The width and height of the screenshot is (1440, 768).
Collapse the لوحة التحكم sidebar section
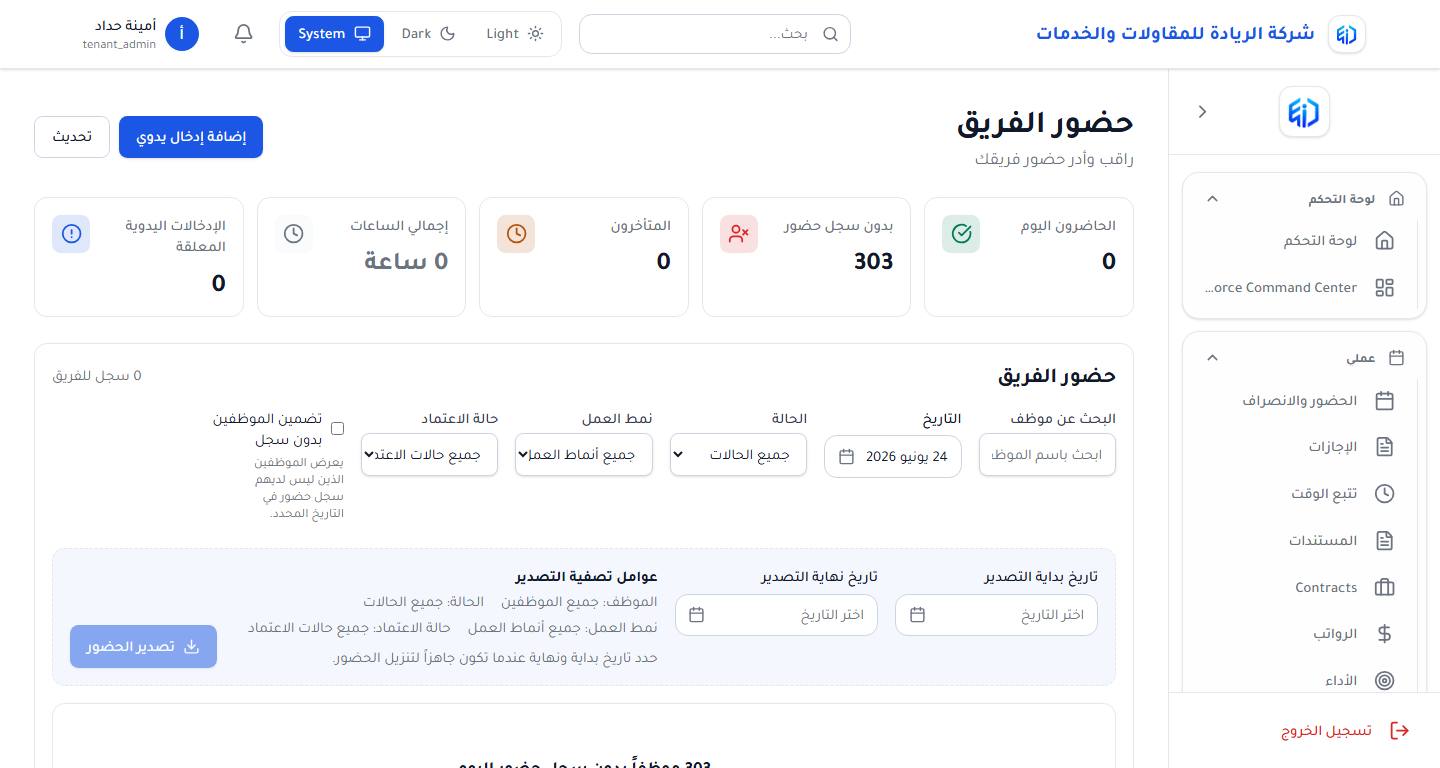pos(1212,199)
